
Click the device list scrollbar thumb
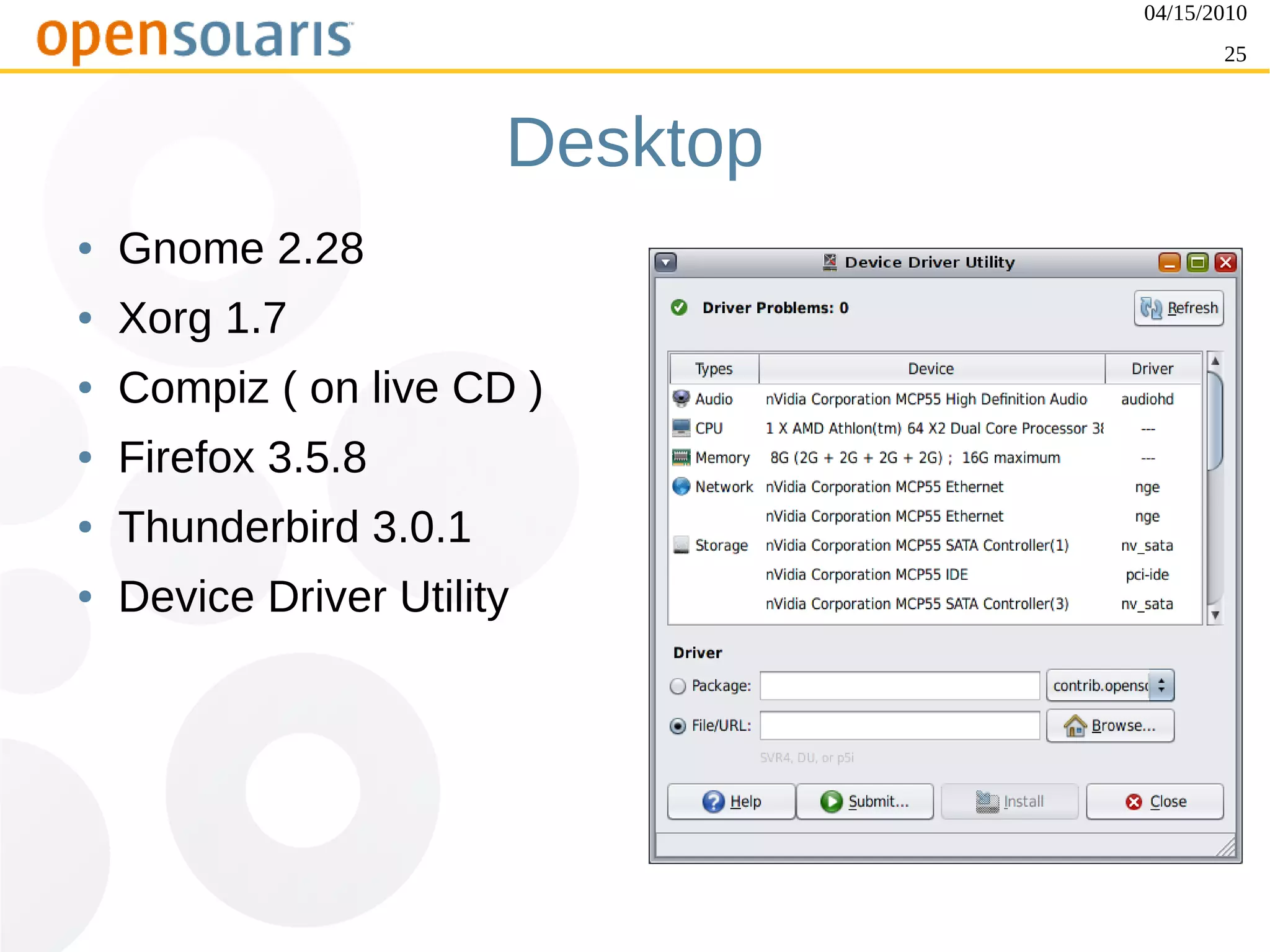coord(1215,420)
